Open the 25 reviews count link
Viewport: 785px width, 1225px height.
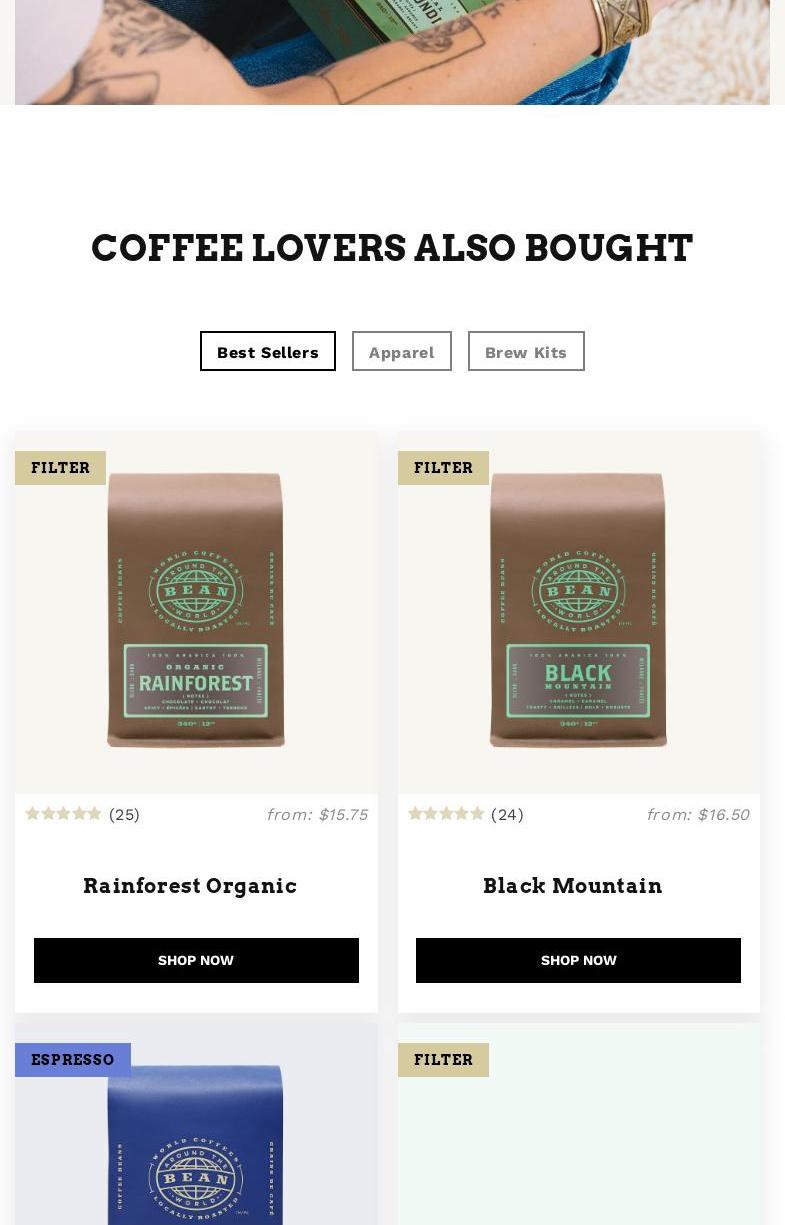(x=124, y=815)
